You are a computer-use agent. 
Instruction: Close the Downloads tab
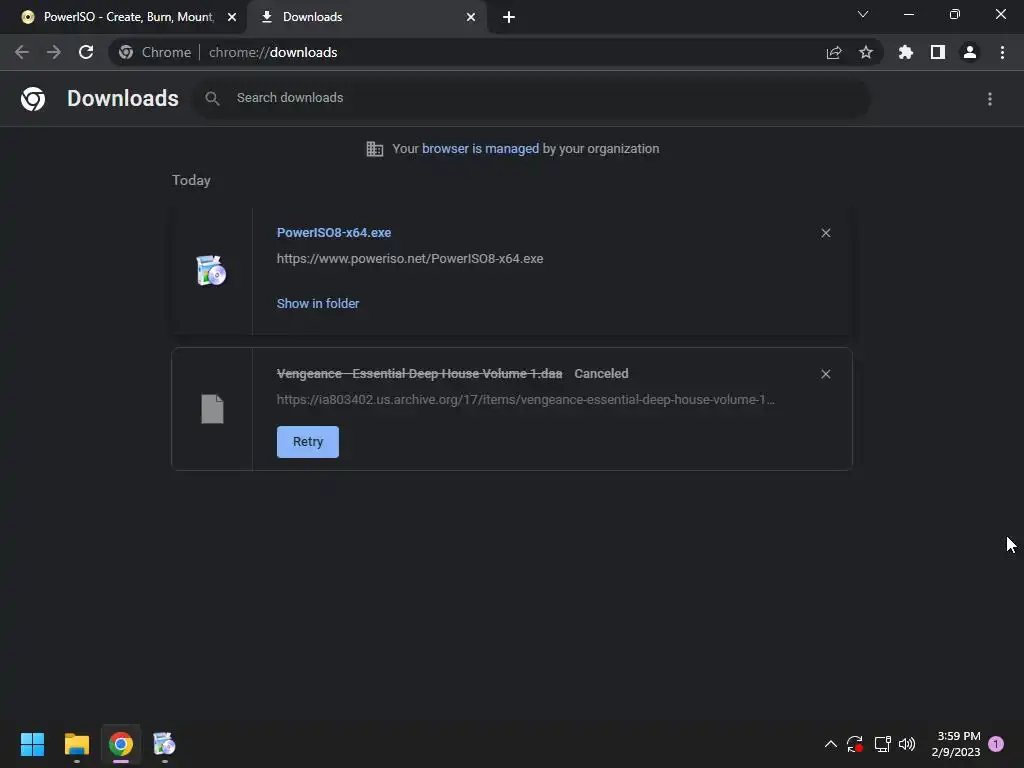pos(471,17)
